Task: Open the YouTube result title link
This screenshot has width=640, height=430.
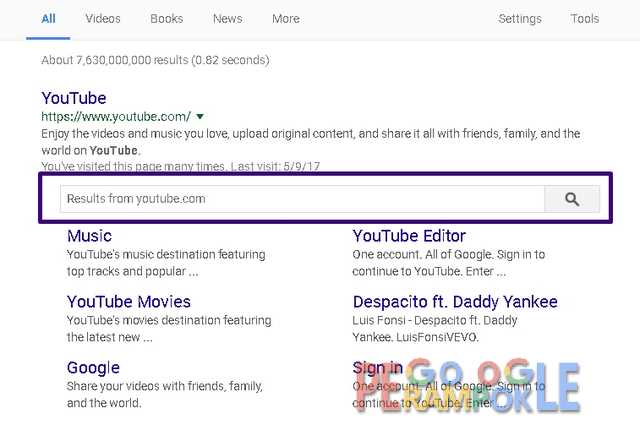Action: point(74,98)
